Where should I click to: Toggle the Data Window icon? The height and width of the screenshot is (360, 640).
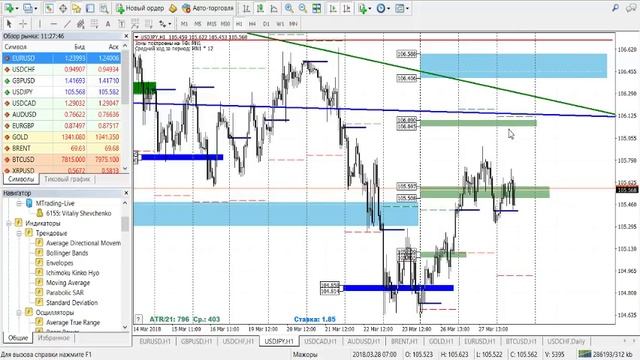(x=63, y=8)
